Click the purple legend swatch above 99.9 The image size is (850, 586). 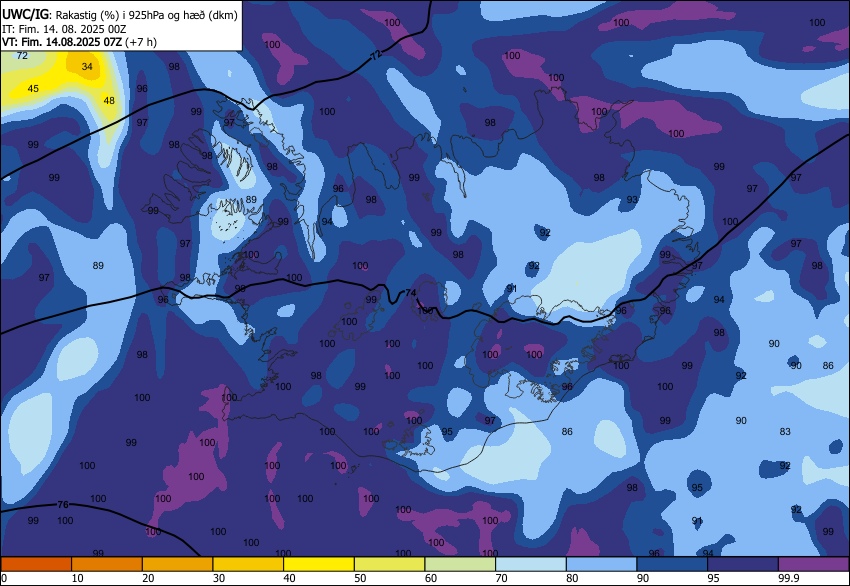coord(814,564)
